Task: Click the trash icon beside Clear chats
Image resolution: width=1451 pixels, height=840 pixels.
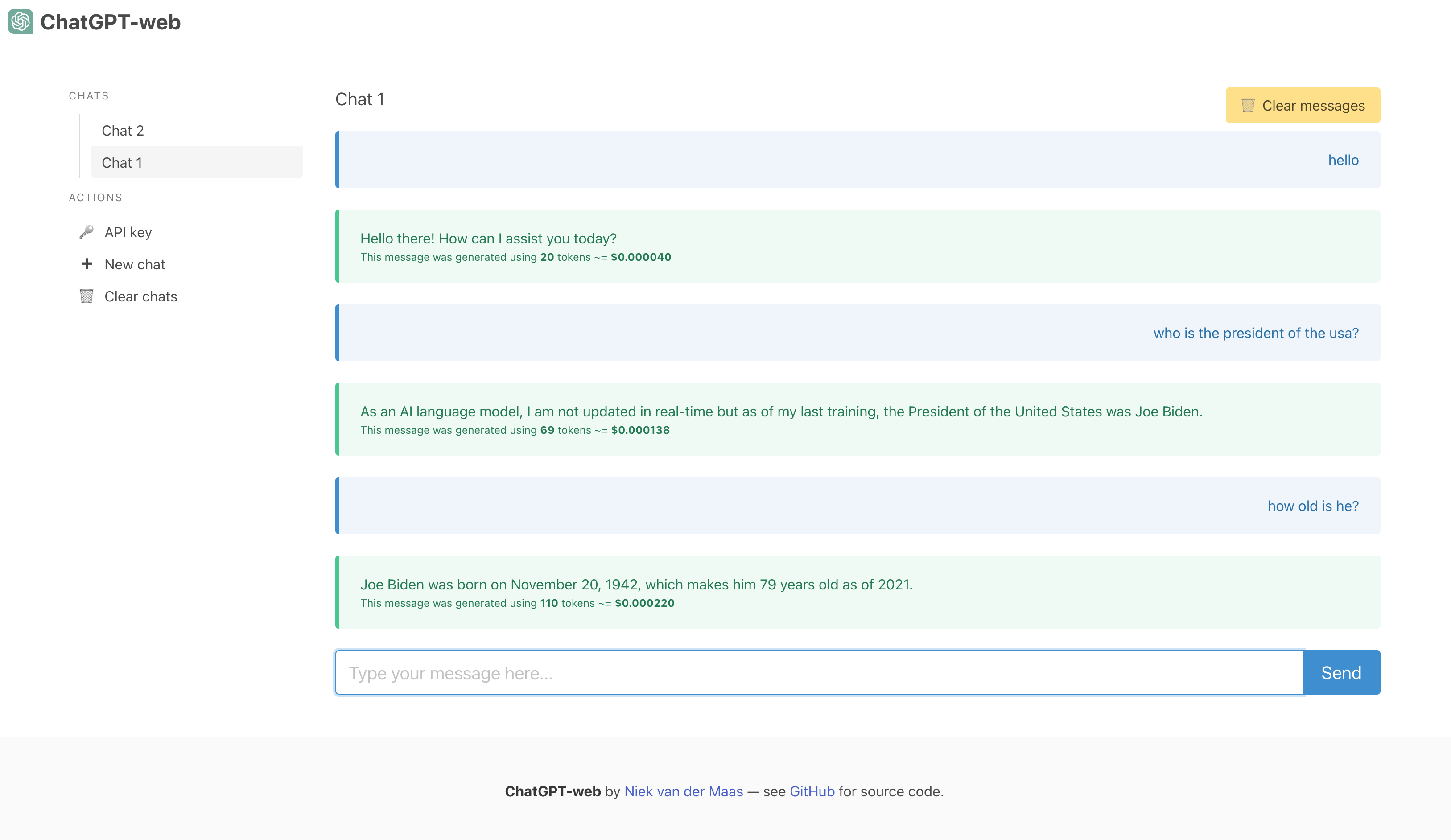Action: point(87,296)
